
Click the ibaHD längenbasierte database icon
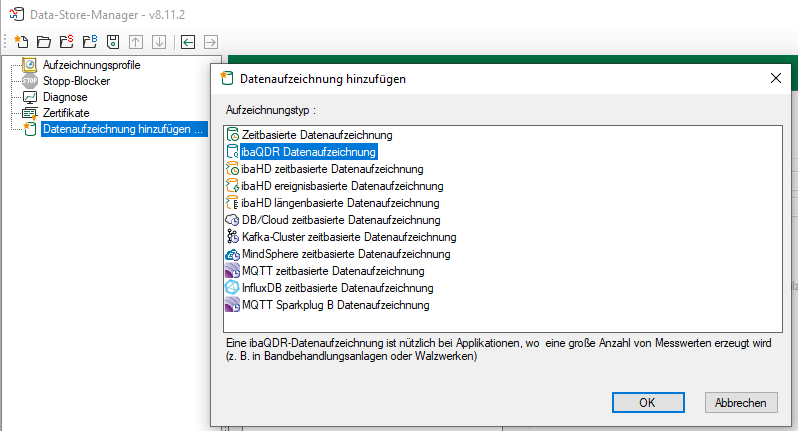coord(233,203)
